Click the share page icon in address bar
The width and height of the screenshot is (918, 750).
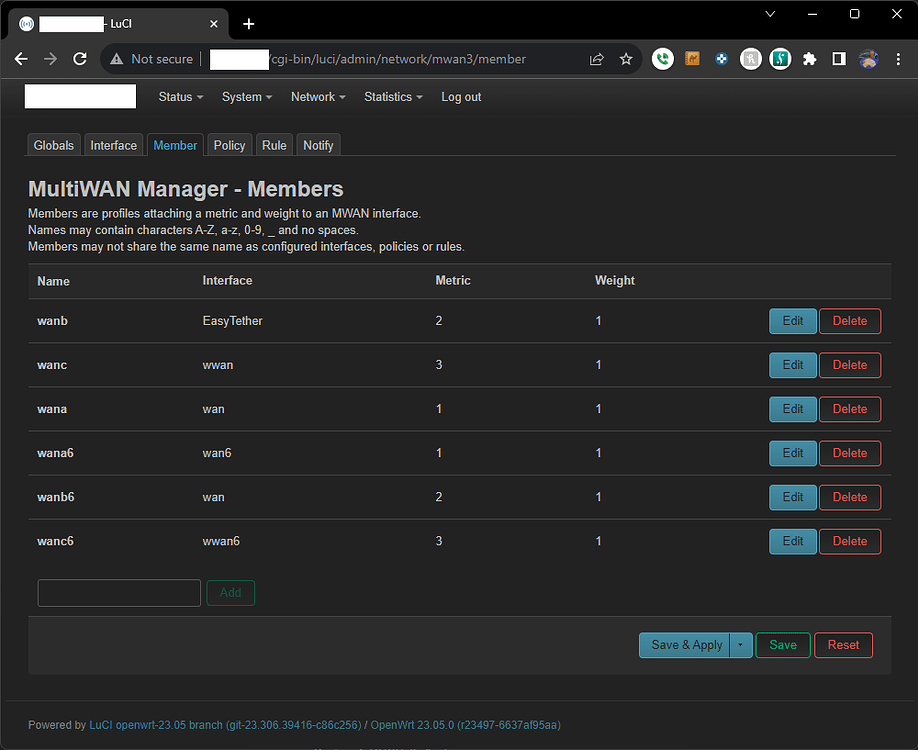(597, 59)
